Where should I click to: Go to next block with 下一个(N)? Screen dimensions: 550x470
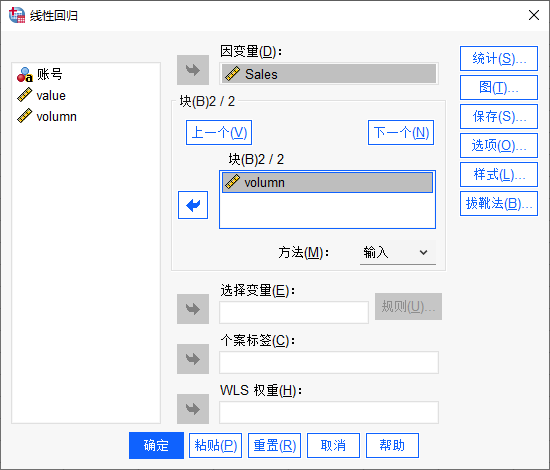(x=401, y=133)
